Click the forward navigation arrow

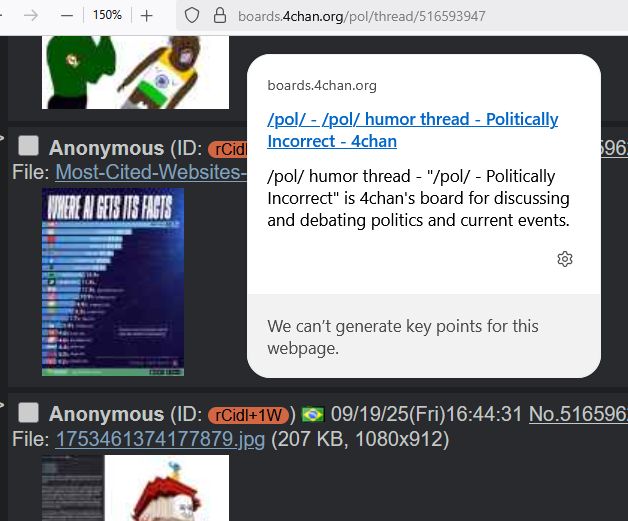click(x=31, y=16)
